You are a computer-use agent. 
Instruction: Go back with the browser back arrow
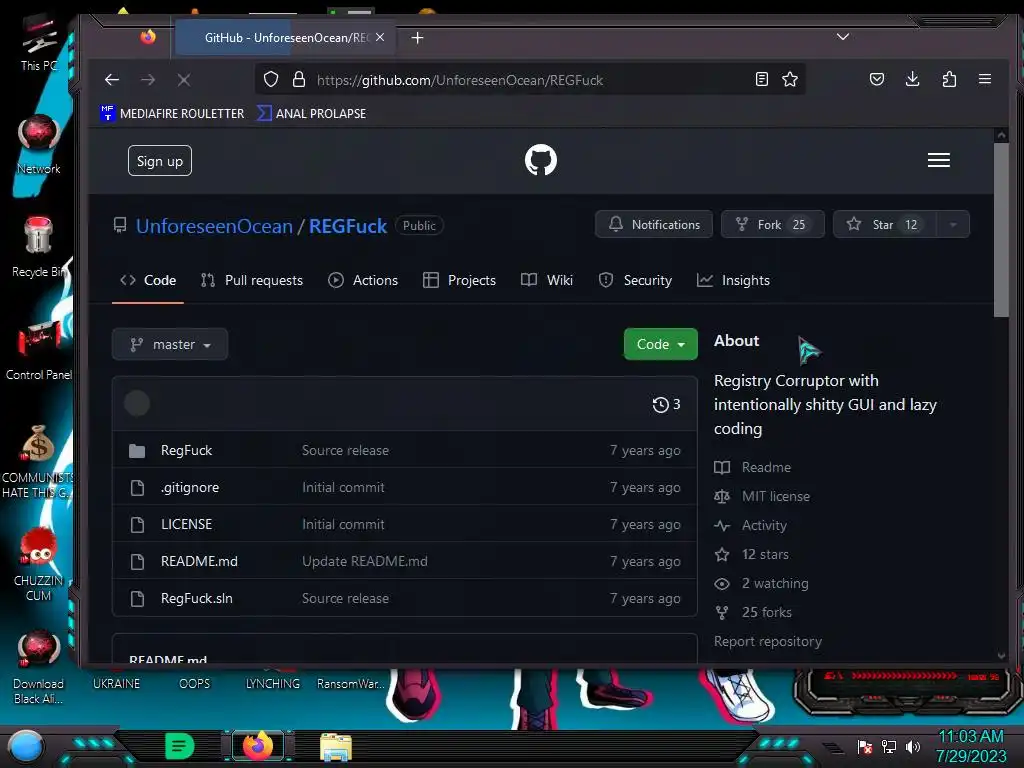click(x=112, y=80)
